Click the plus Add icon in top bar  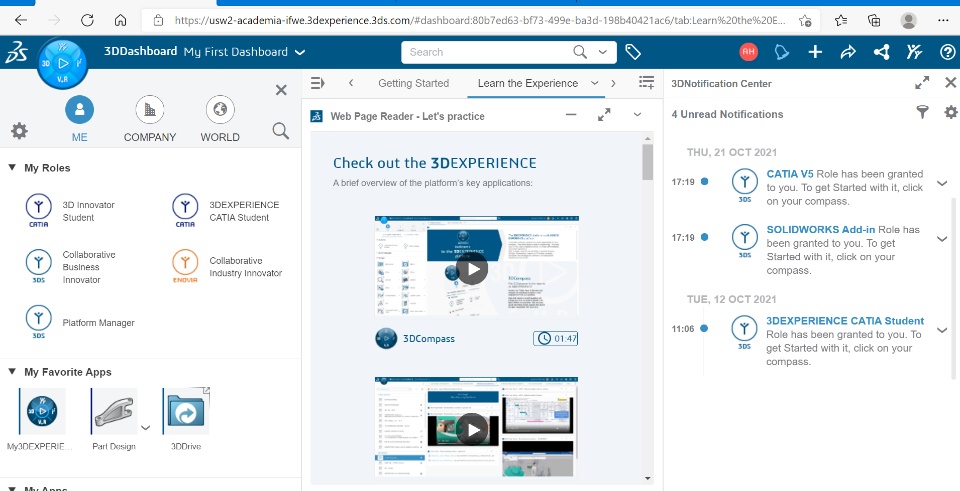tap(815, 52)
